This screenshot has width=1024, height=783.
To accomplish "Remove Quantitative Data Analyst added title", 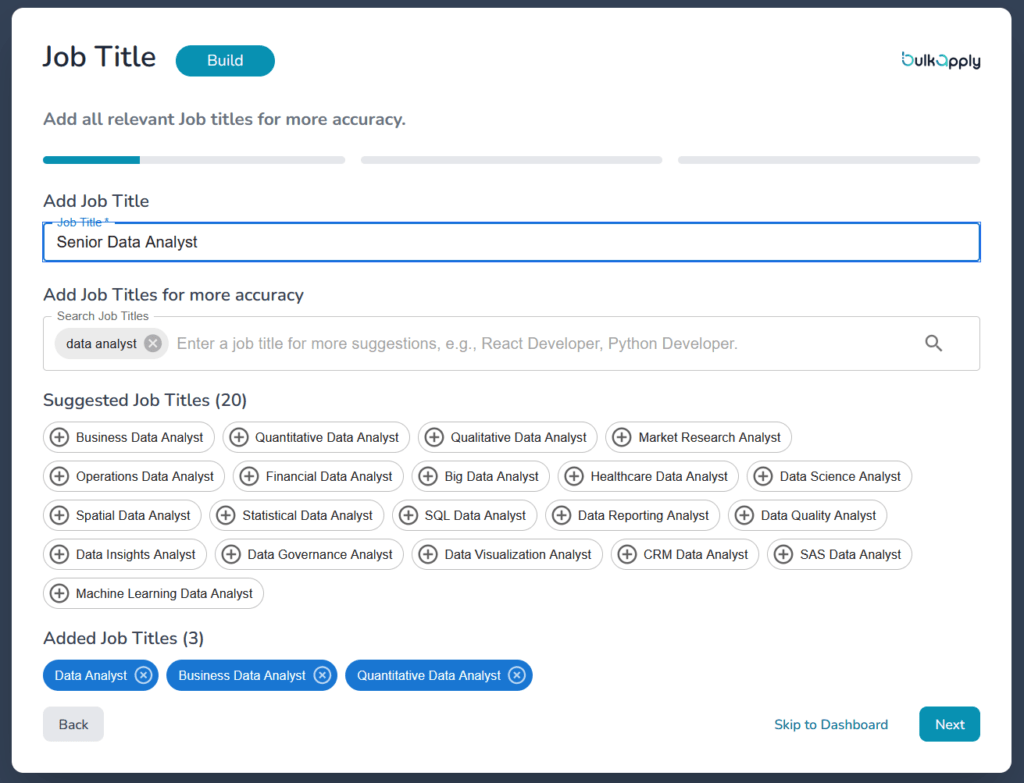I will 516,675.
